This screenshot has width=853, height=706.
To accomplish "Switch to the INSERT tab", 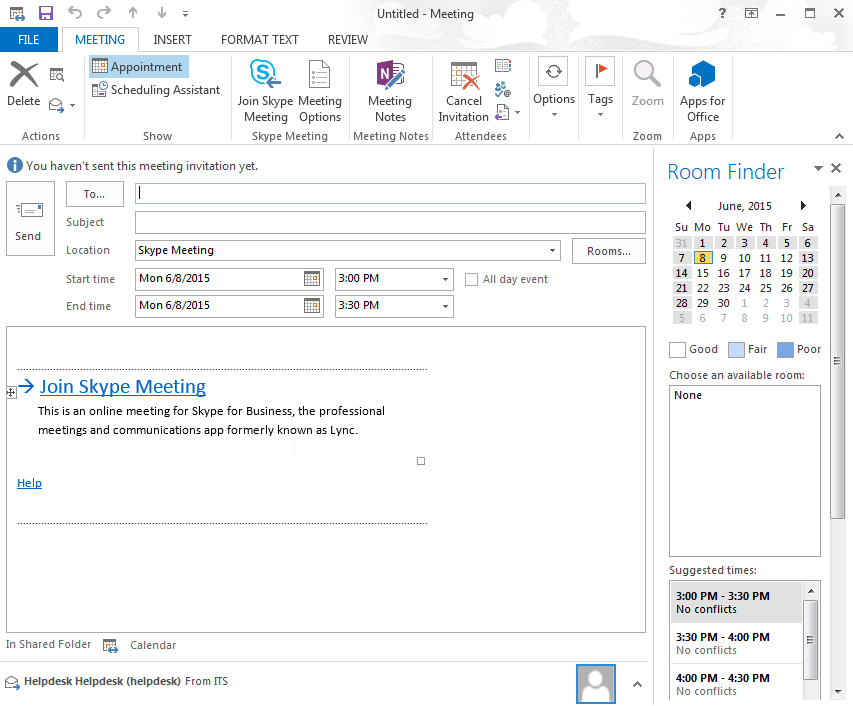I will 172,40.
